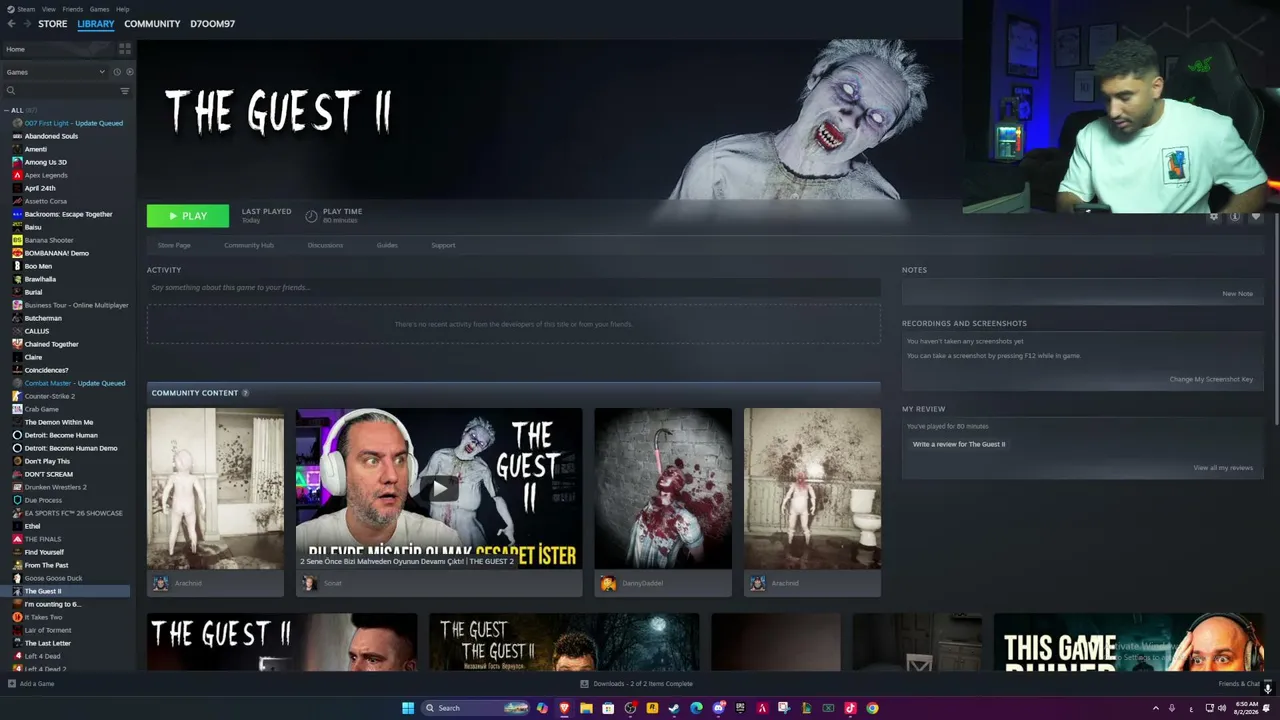Image resolution: width=1280 pixels, height=720 pixels.
Task: Click the green PLAY button
Action: point(188,216)
